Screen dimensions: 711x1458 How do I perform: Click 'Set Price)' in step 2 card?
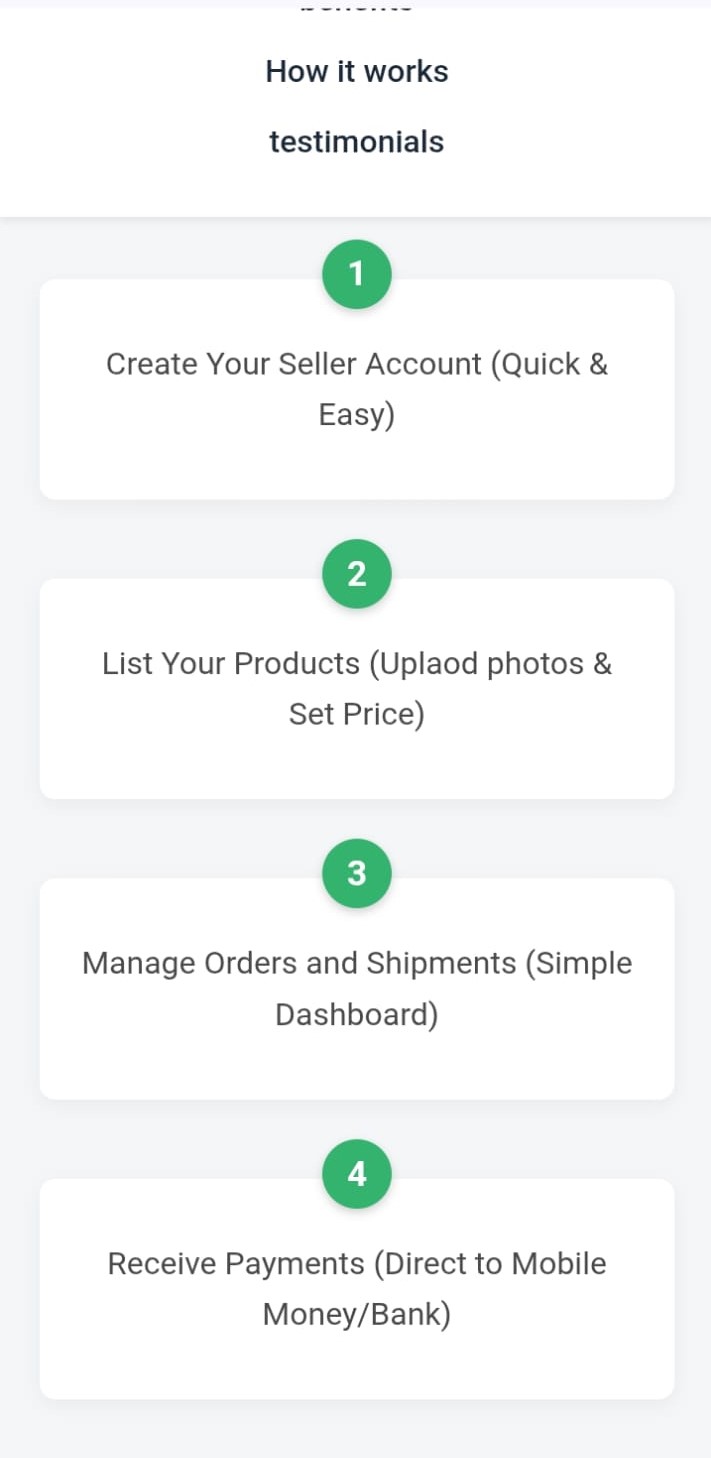356,715
